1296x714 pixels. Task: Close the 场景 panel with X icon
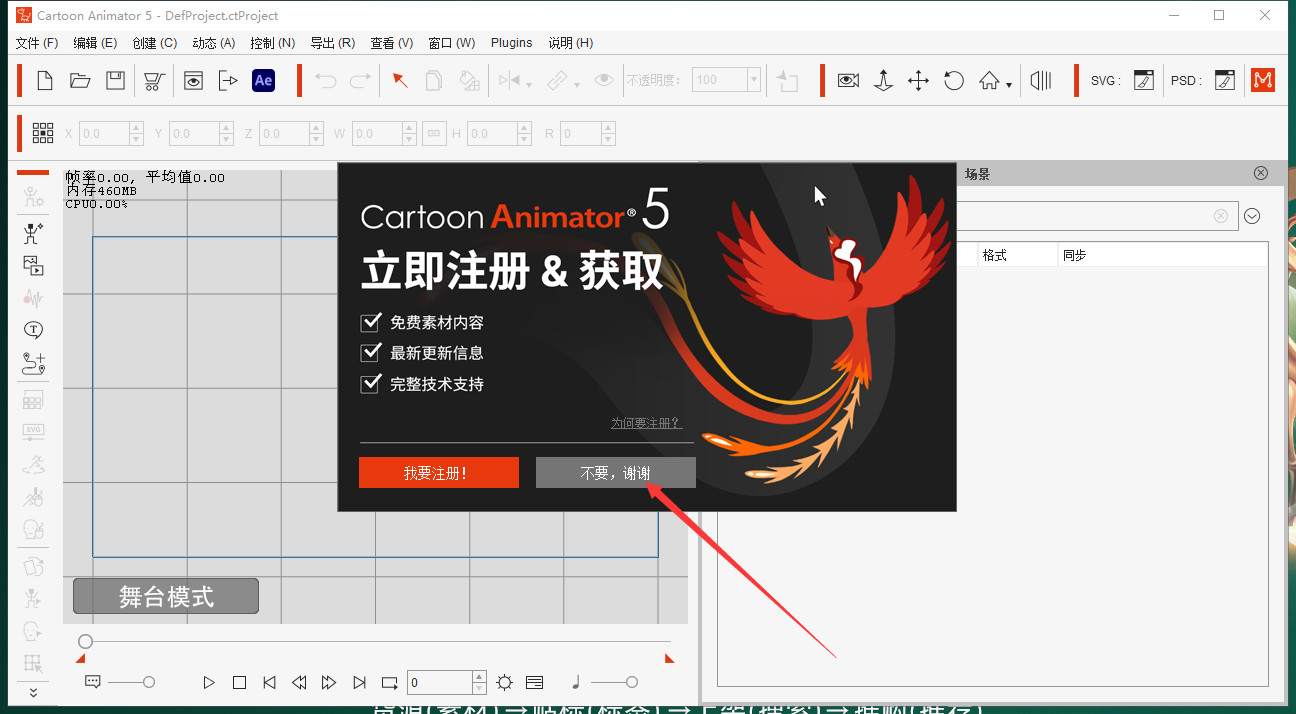point(1261,173)
